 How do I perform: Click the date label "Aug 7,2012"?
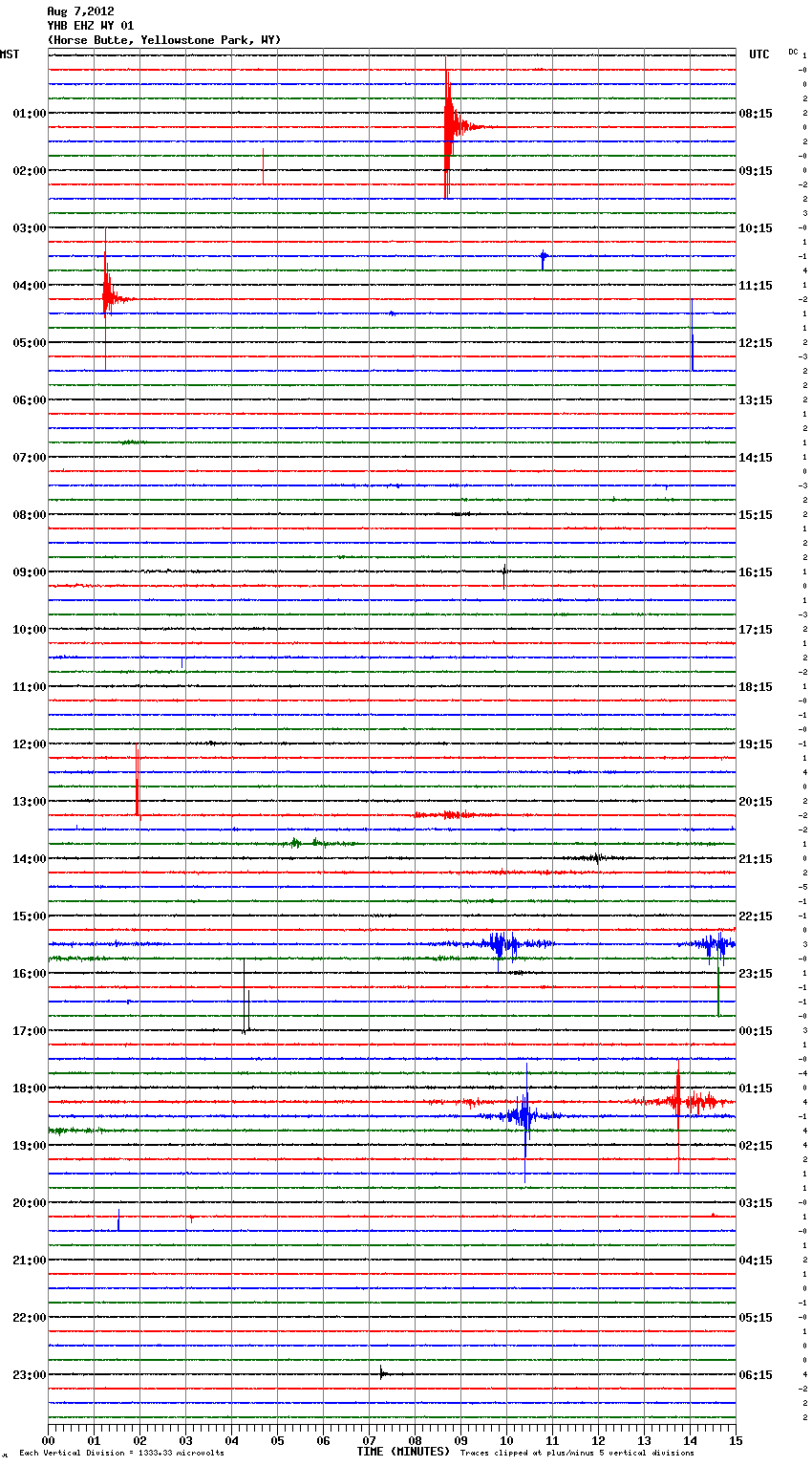point(80,11)
